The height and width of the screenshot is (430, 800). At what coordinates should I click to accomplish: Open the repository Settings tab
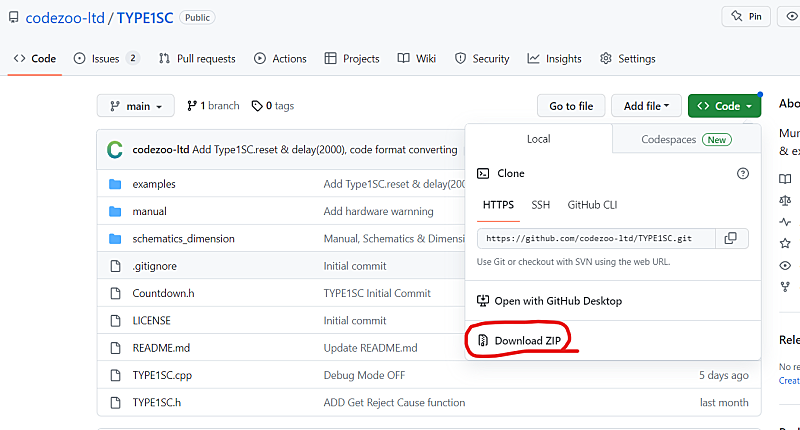[x=628, y=59]
